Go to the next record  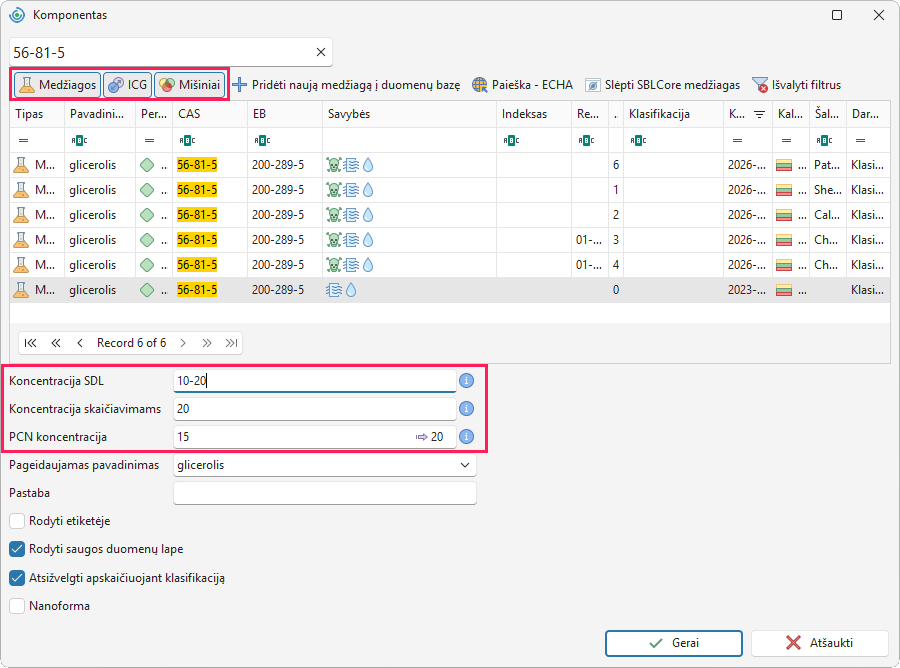pyautogui.click(x=183, y=343)
